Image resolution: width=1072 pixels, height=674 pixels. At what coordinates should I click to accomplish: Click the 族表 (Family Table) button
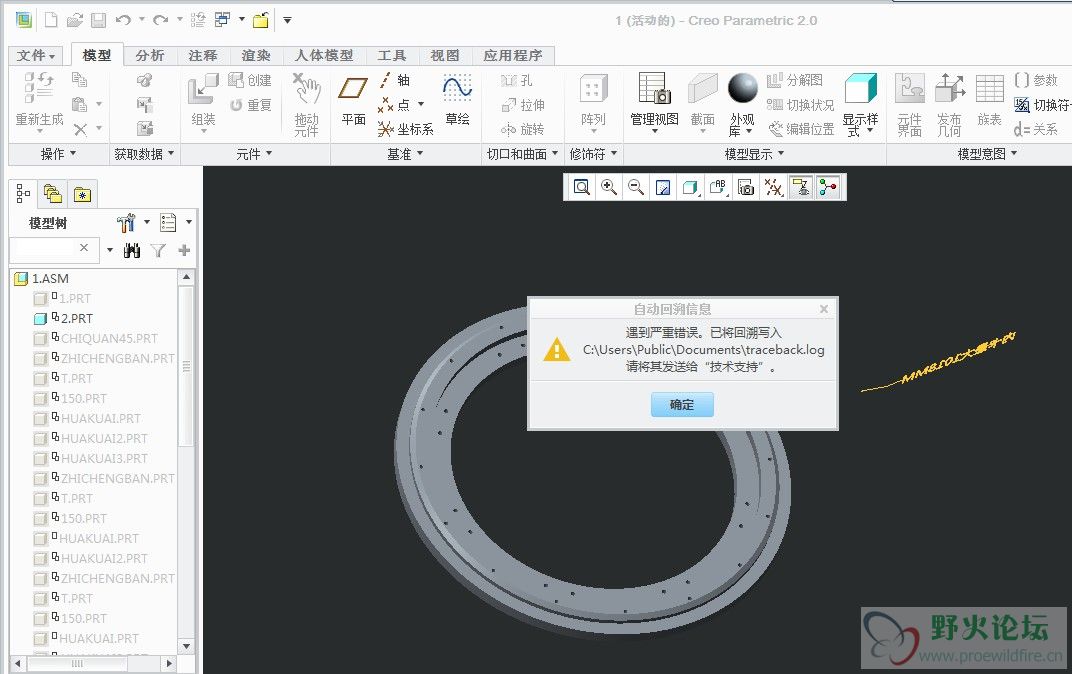point(989,101)
